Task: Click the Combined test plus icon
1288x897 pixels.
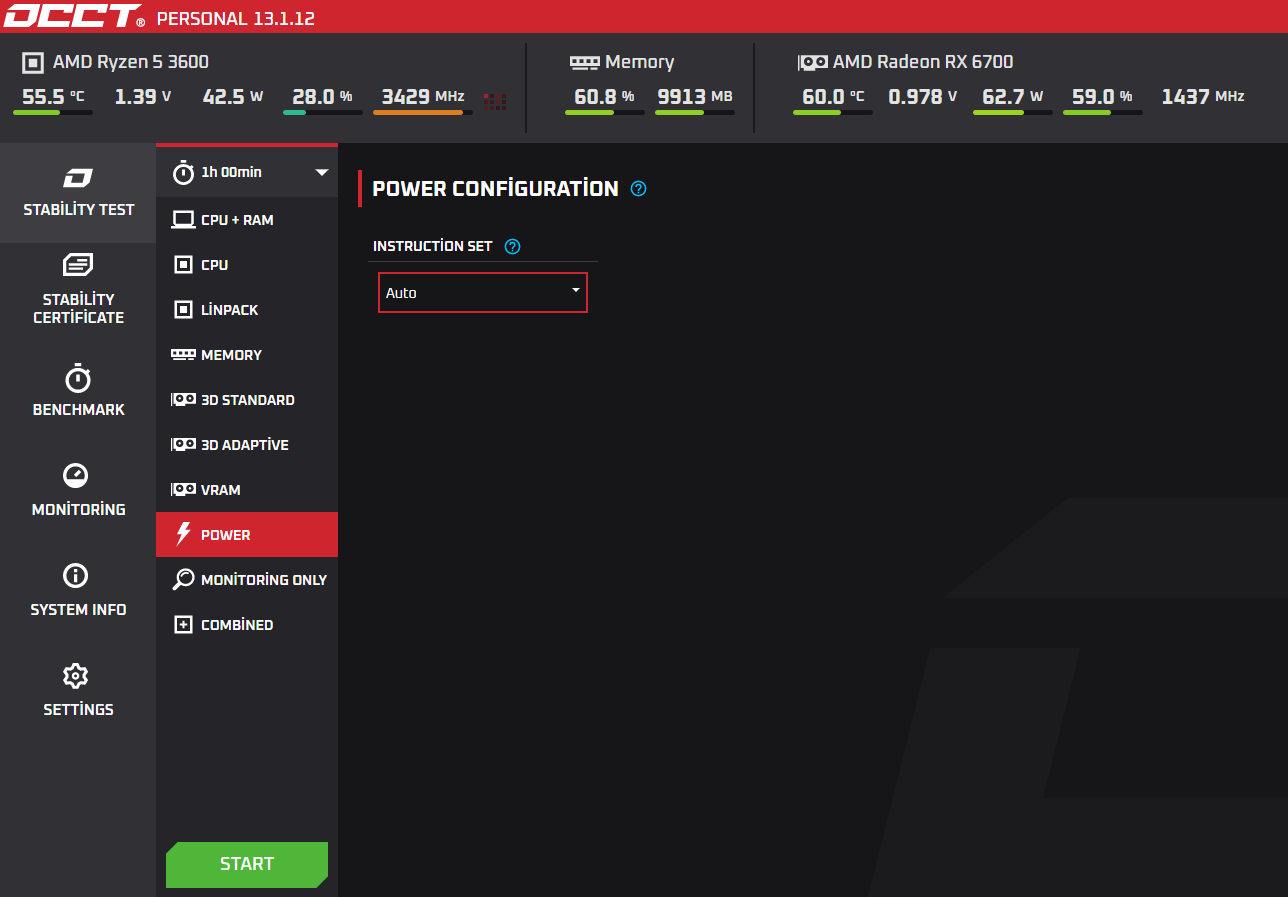Action: (183, 625)
